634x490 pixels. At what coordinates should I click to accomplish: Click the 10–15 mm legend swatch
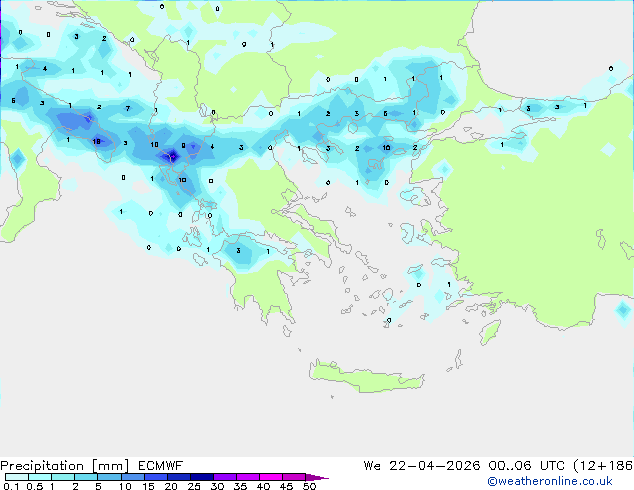[x=132, y=477]
